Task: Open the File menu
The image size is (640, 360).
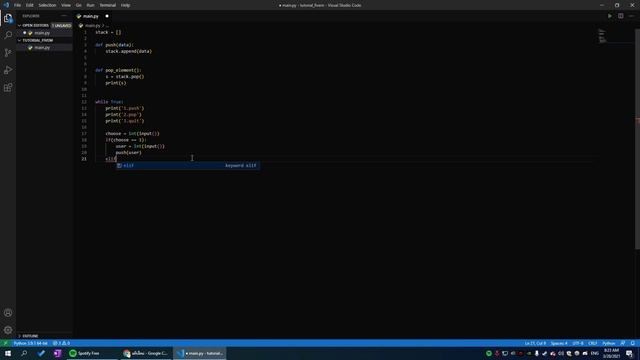Action: coord(18,5)
